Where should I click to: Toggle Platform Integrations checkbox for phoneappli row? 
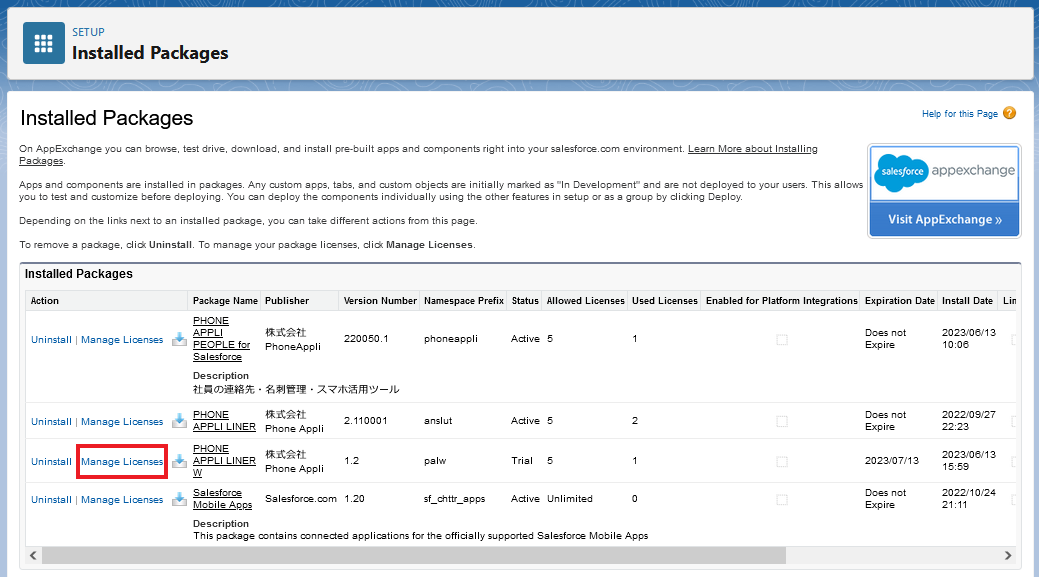(782, 340)
